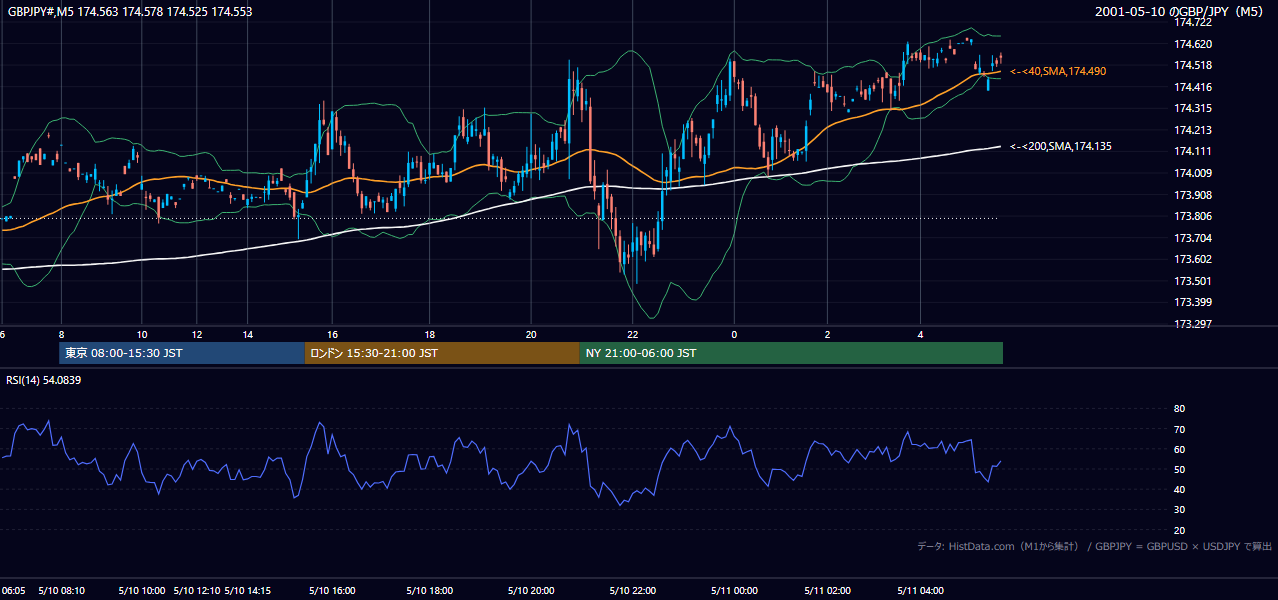1278x600 pixels.
Task: Click RSI scale value 30
Action: 1179,510
